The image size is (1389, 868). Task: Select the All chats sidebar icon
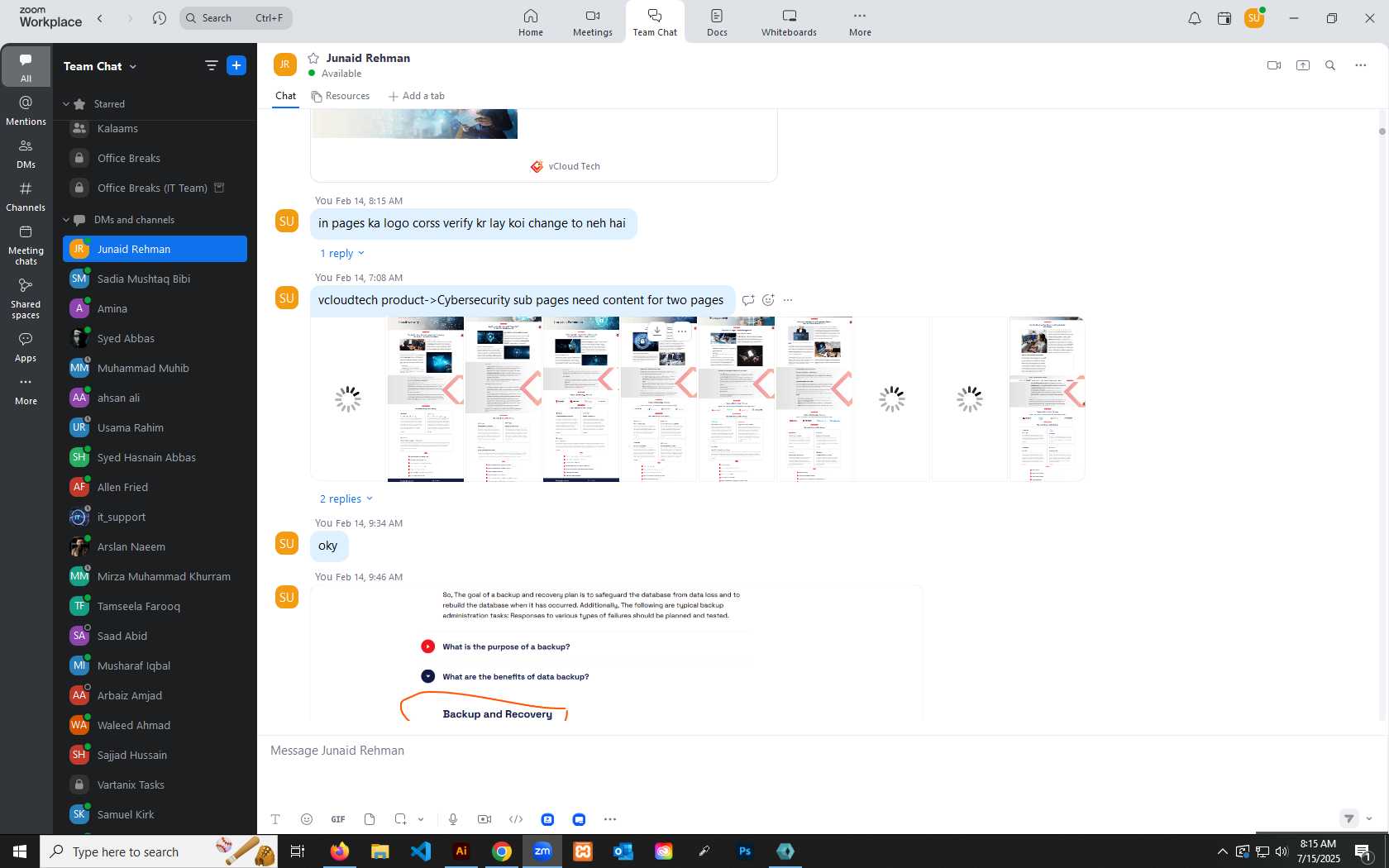26,67
